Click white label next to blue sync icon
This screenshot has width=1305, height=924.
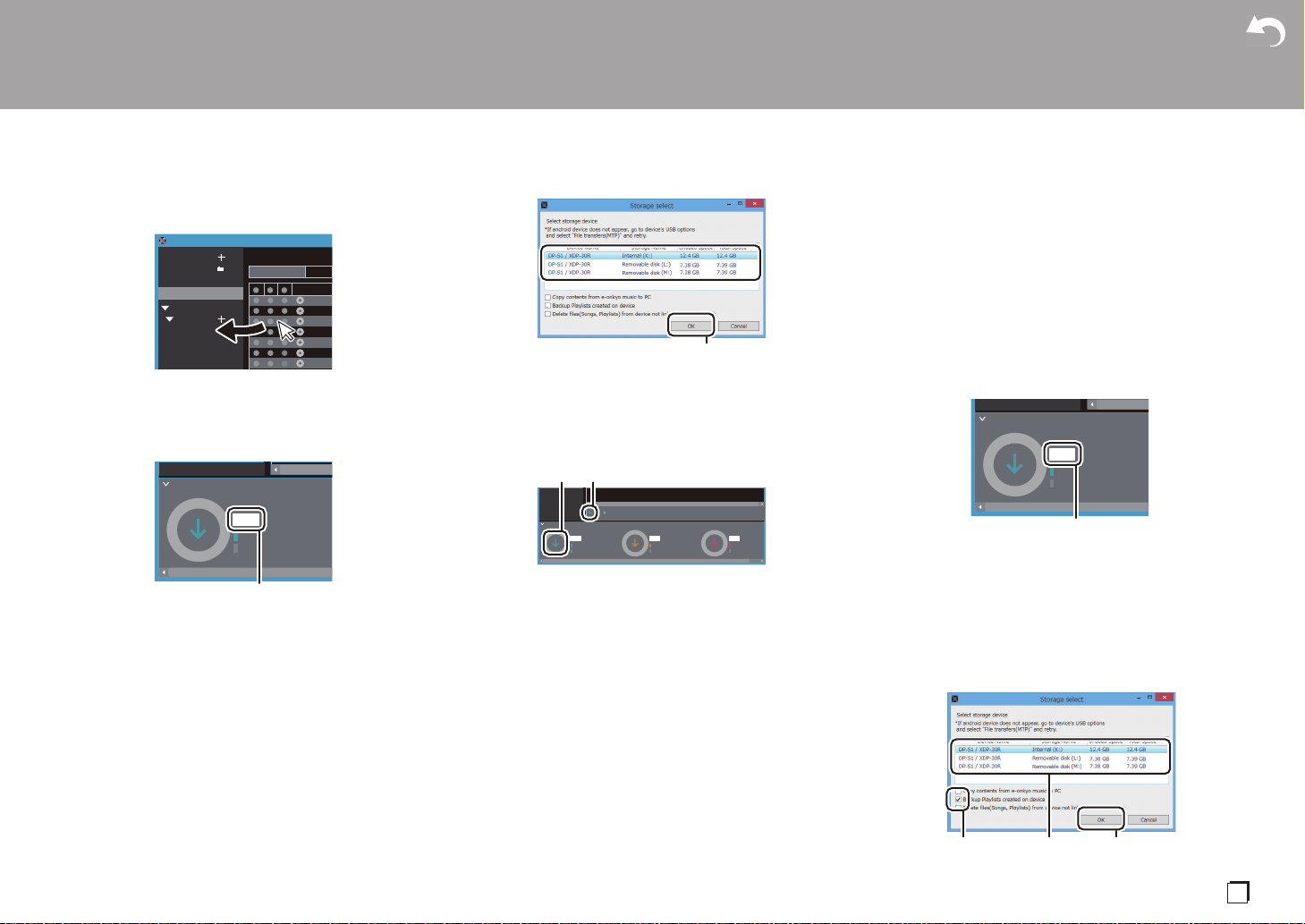pyautogui.click(x=575, y=538)
